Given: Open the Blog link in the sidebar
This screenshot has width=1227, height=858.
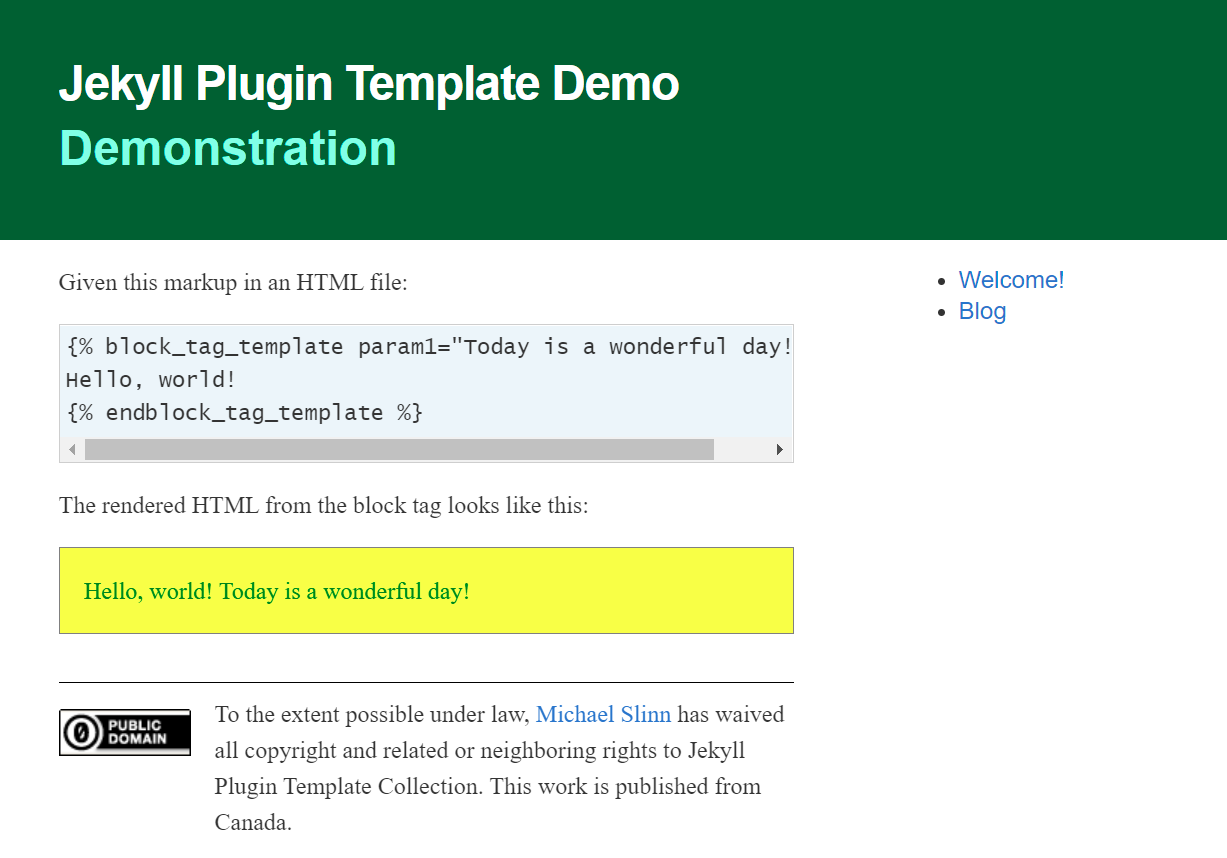Looking at the screenshot, I should (982, 311).
